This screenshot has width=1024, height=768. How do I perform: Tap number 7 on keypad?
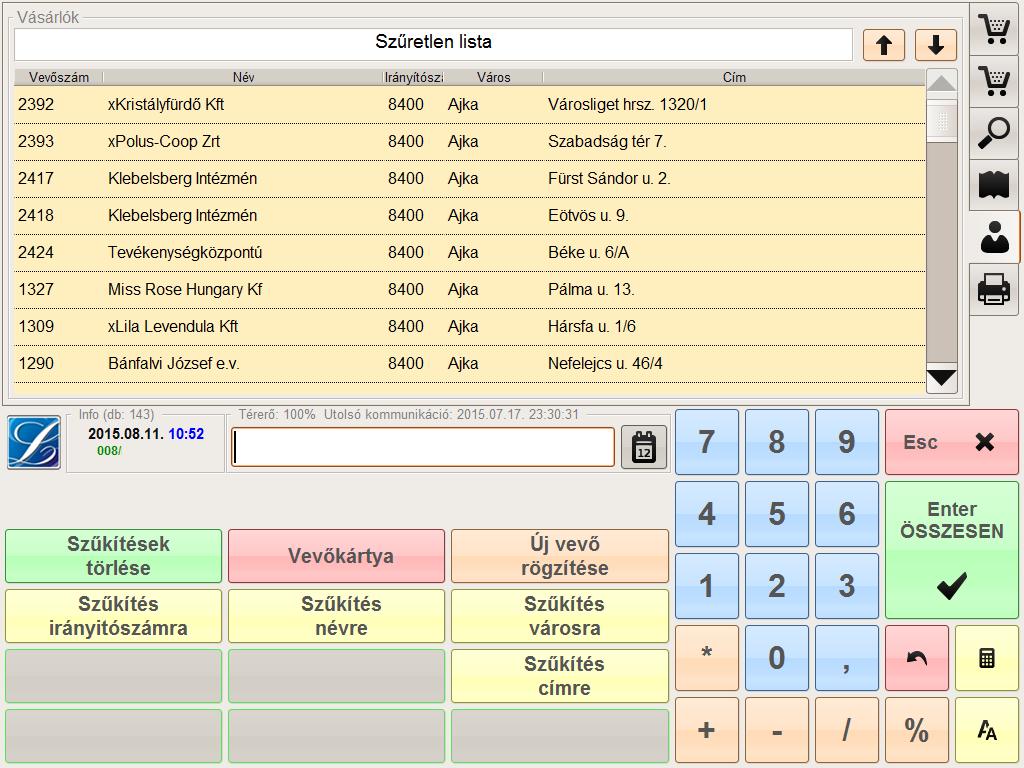click(x=707, y=442)
